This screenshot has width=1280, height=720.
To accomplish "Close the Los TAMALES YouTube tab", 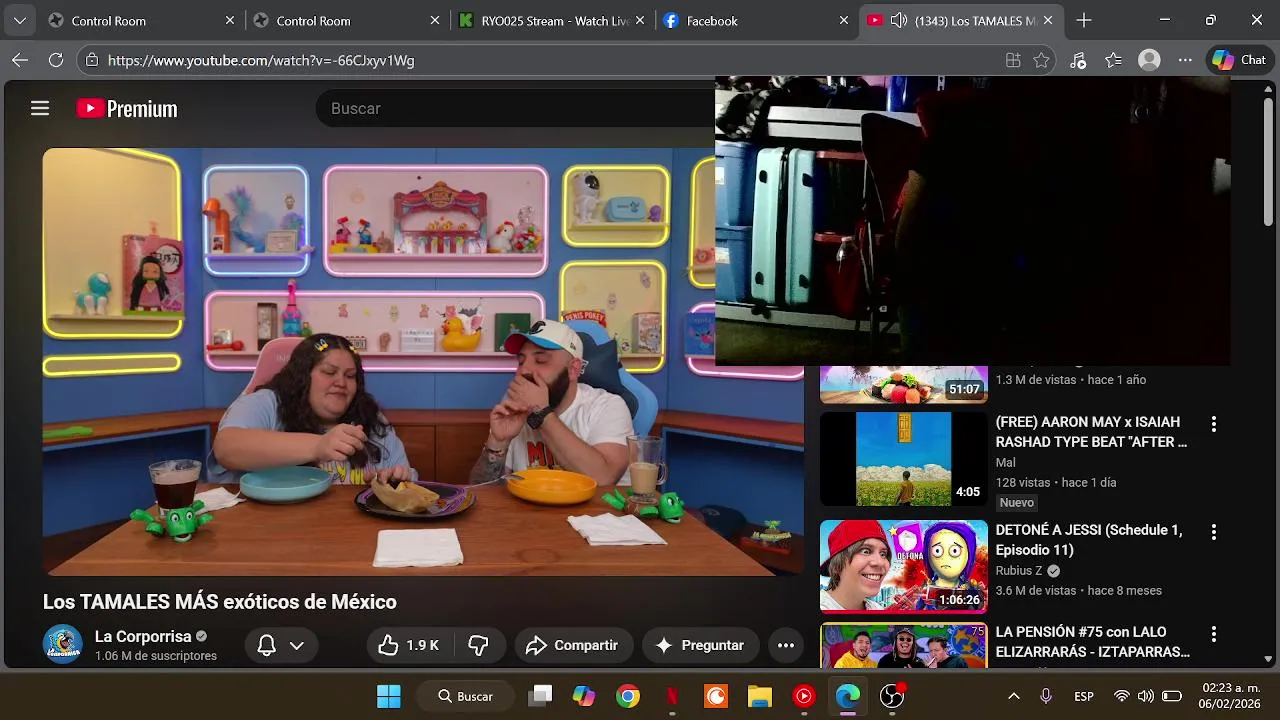I will [x=1048, y=20].
